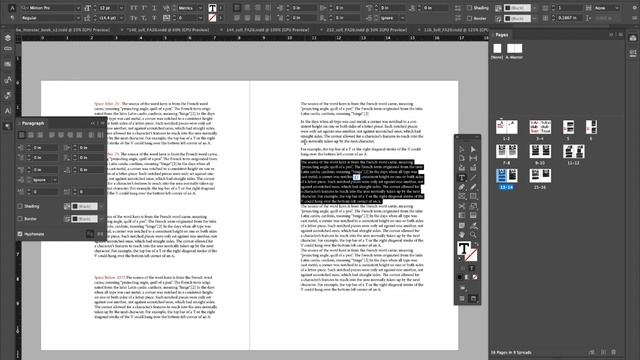Open the Minion Pro font family dropdown

(x=78, y=8)
